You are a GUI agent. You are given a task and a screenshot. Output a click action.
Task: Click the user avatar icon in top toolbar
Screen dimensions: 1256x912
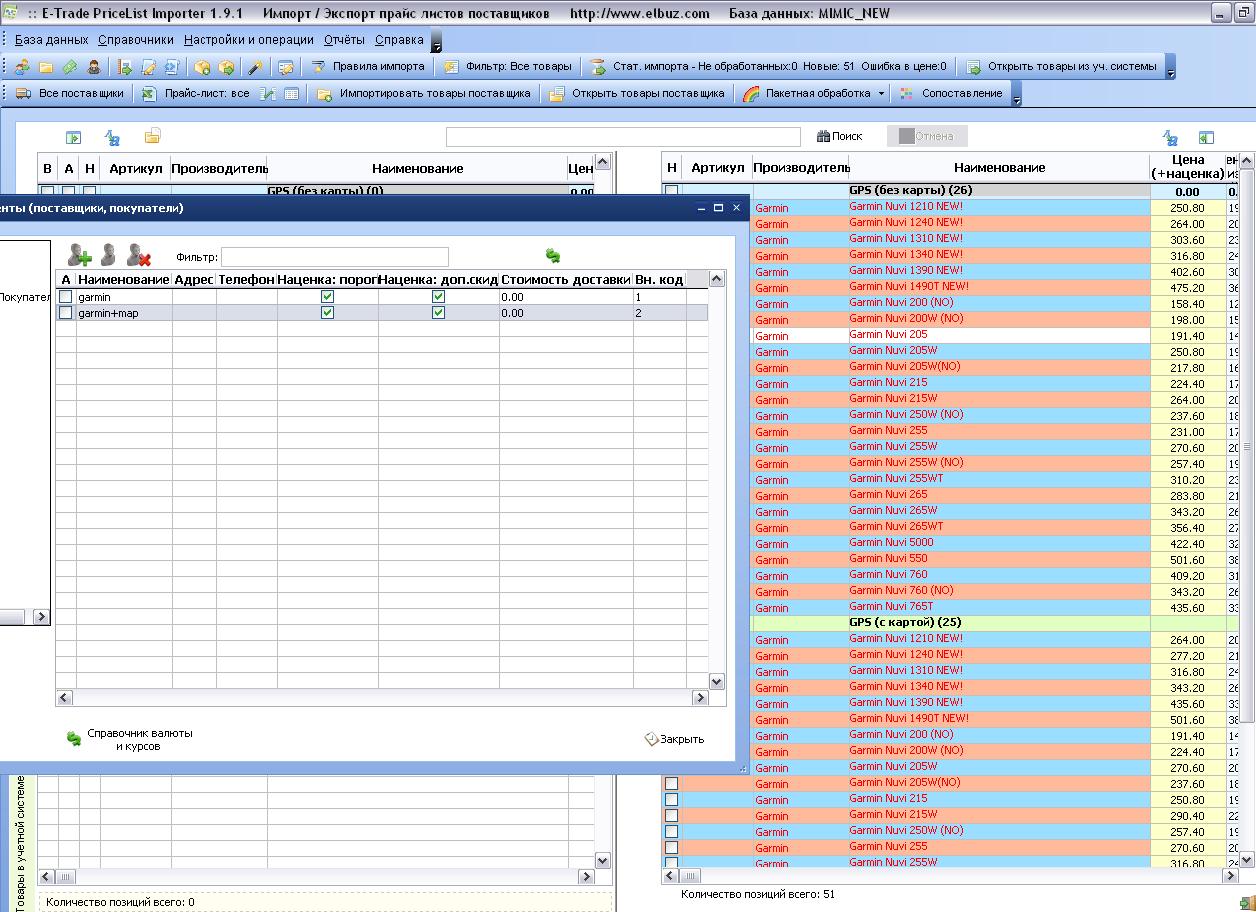(93, 67)
